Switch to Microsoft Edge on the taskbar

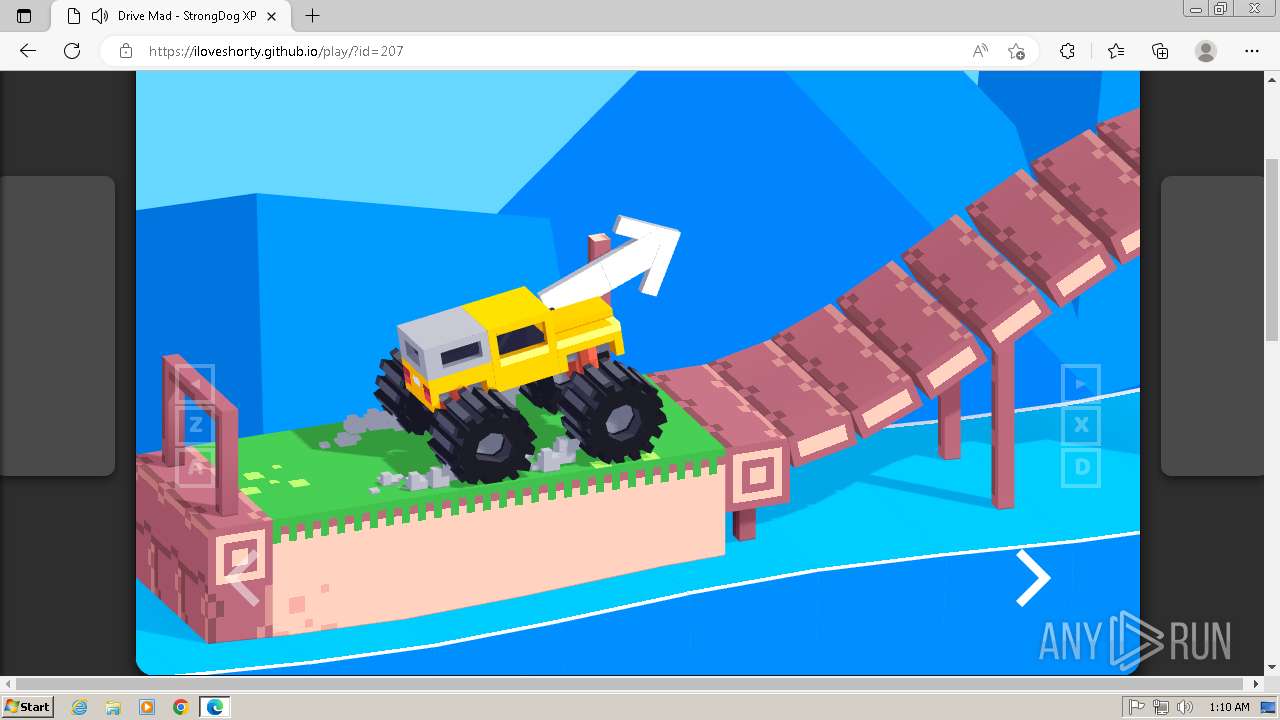click(215, 707)
